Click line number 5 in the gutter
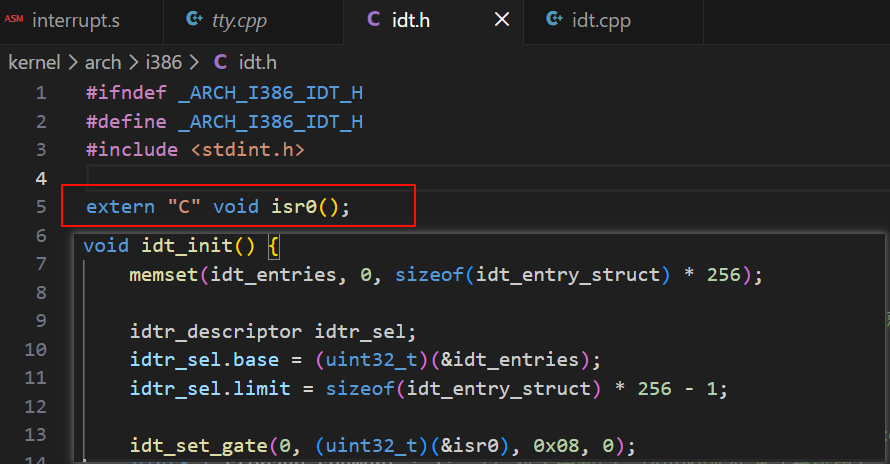This screenshot has height=464, width=890. 41,207
